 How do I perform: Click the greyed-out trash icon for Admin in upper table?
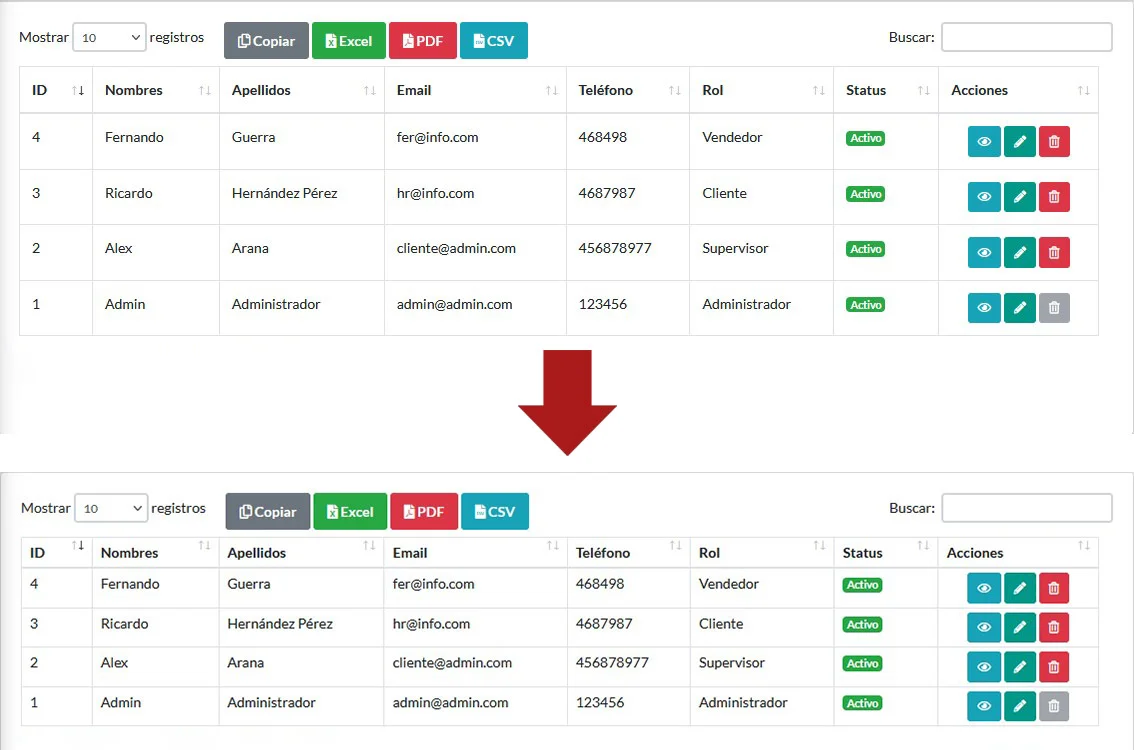pos(1054,308)
